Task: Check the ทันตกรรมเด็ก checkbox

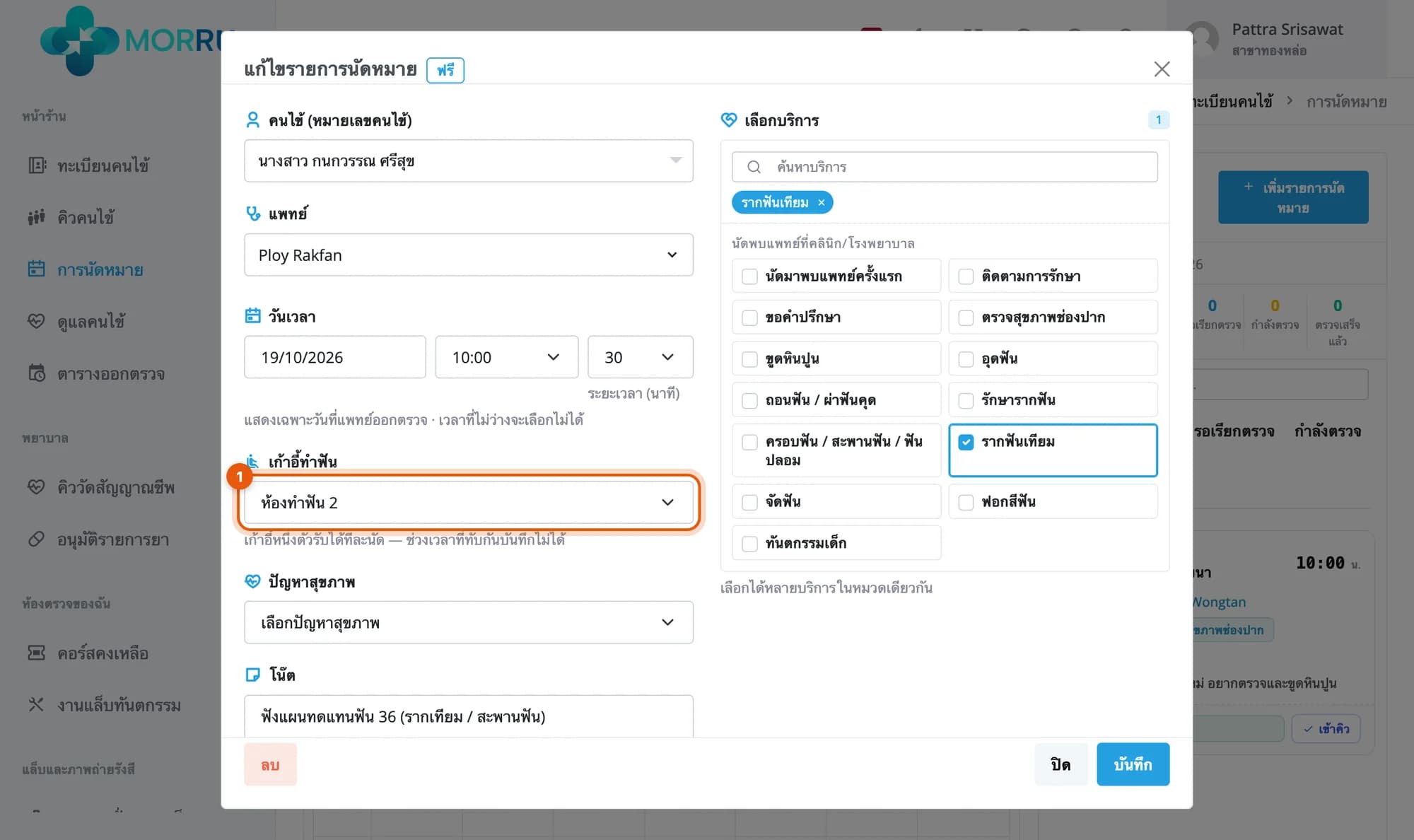Action: (x=749, y=544)
